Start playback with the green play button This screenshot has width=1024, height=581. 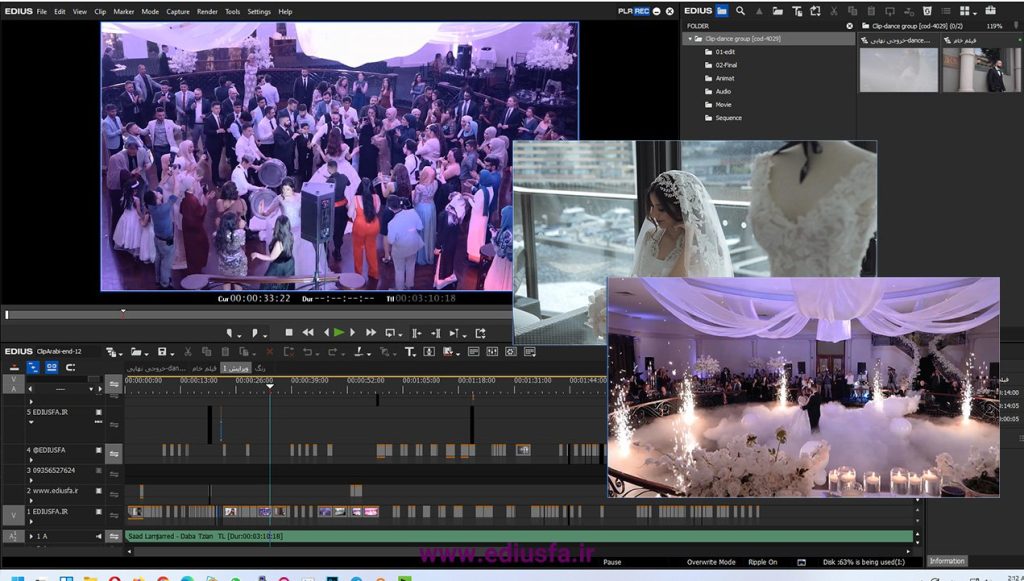point(339,332)
